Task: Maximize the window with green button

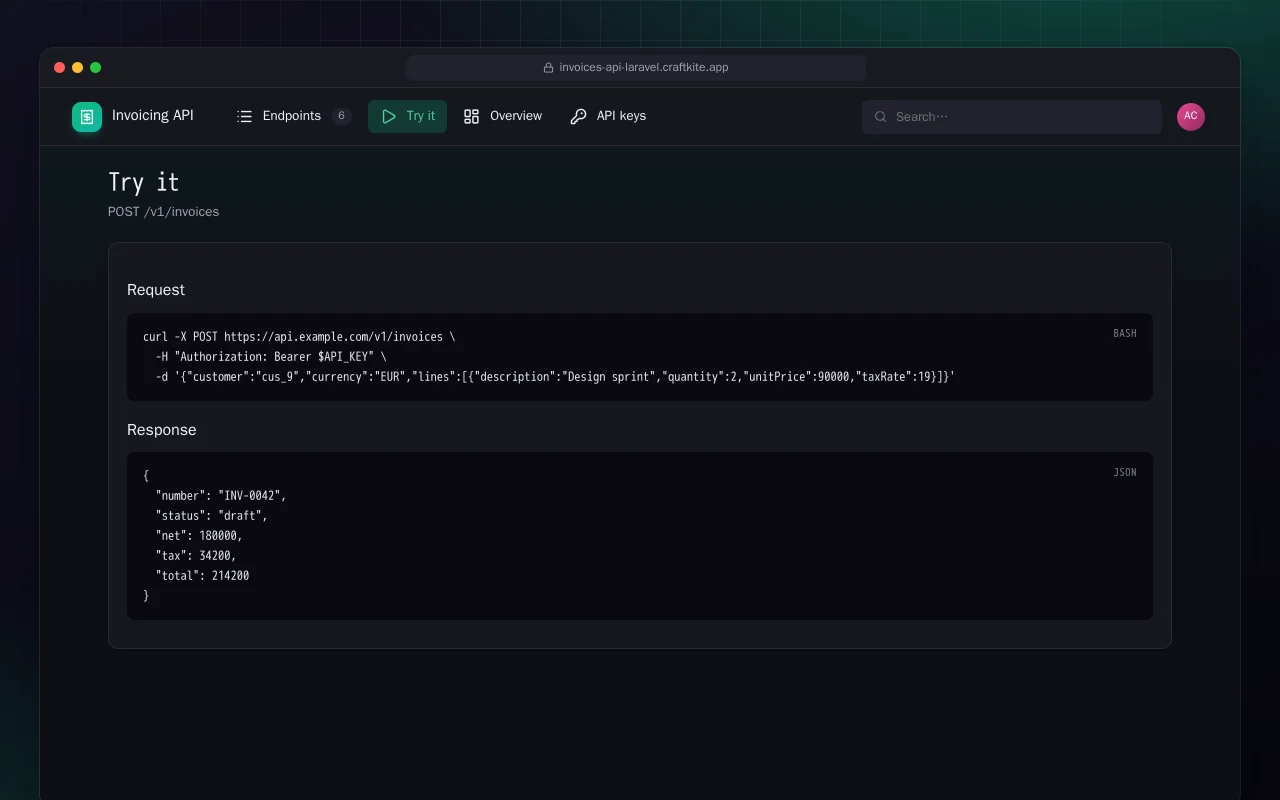Action: [x=95, y=68]
